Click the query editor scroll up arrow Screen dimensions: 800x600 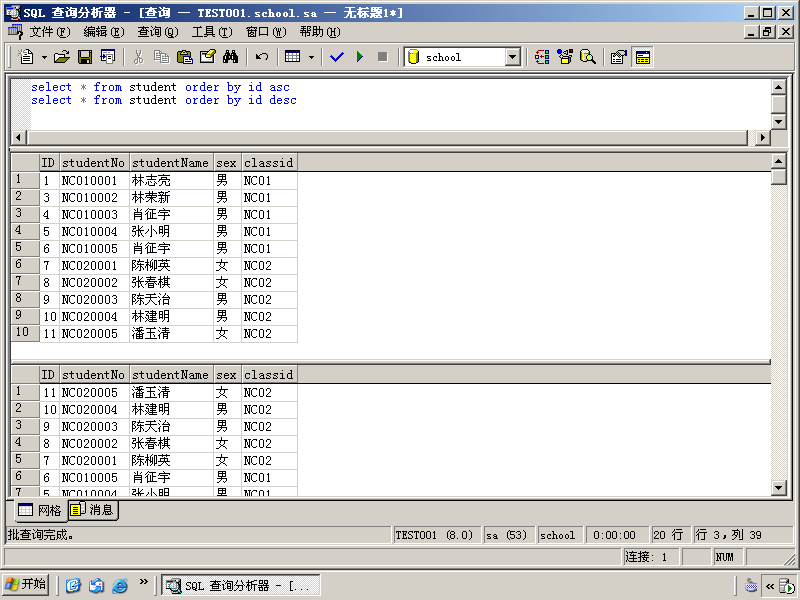778,87
